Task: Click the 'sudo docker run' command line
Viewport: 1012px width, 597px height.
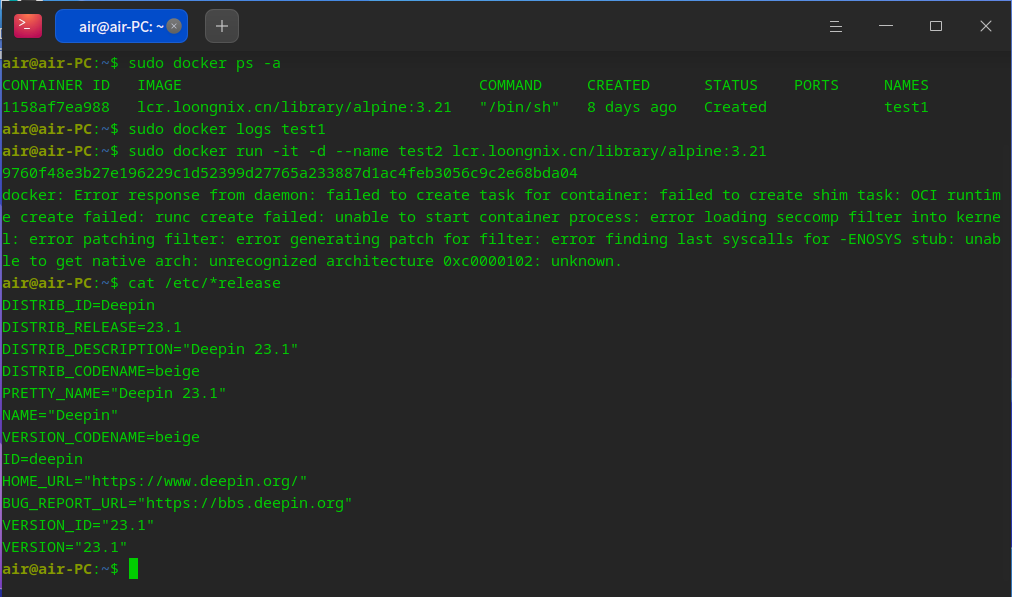Action: coord(447,151)
